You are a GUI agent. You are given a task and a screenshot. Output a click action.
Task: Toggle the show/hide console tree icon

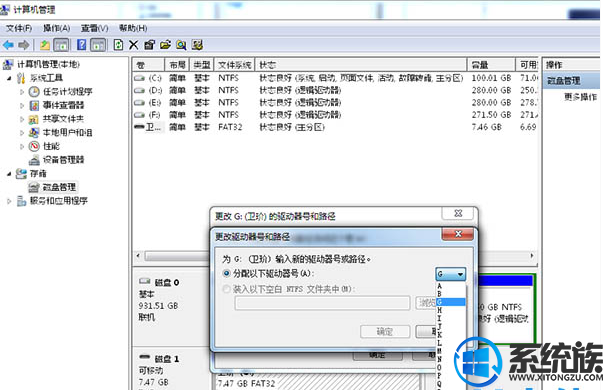[x=61, y=45]
